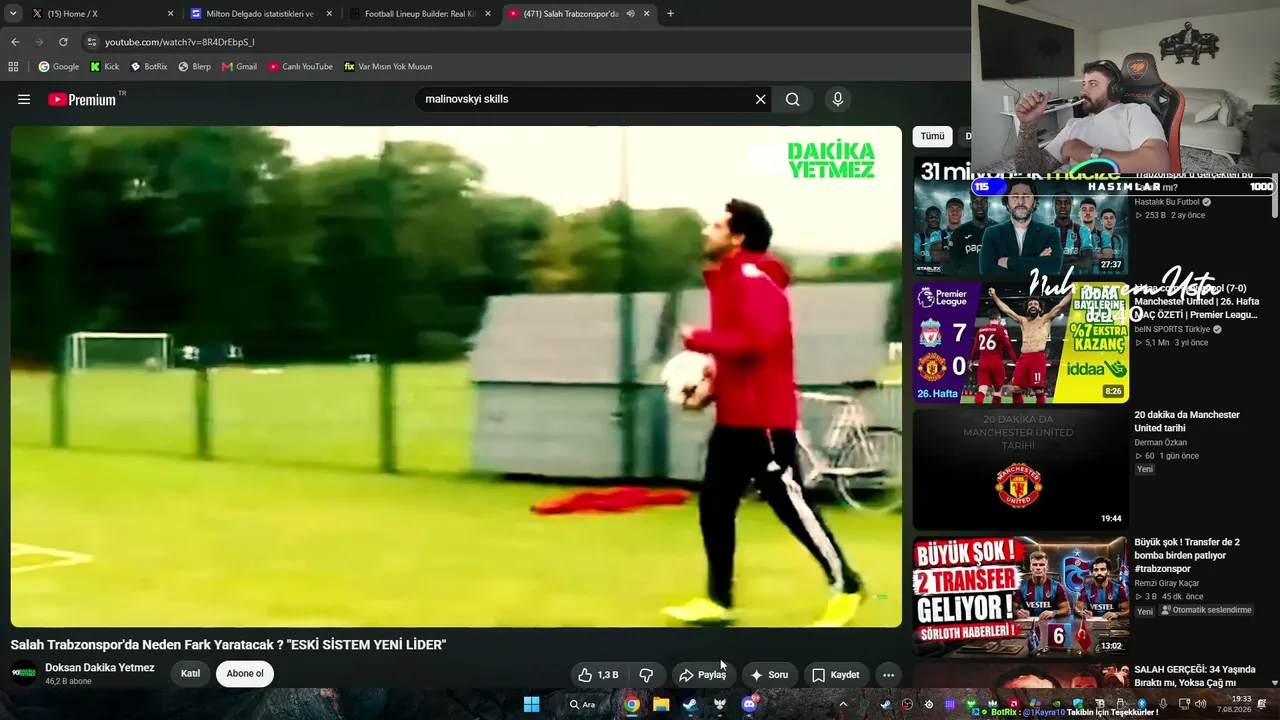
Task: Click the main video player
Action: [x=456, y=377]
